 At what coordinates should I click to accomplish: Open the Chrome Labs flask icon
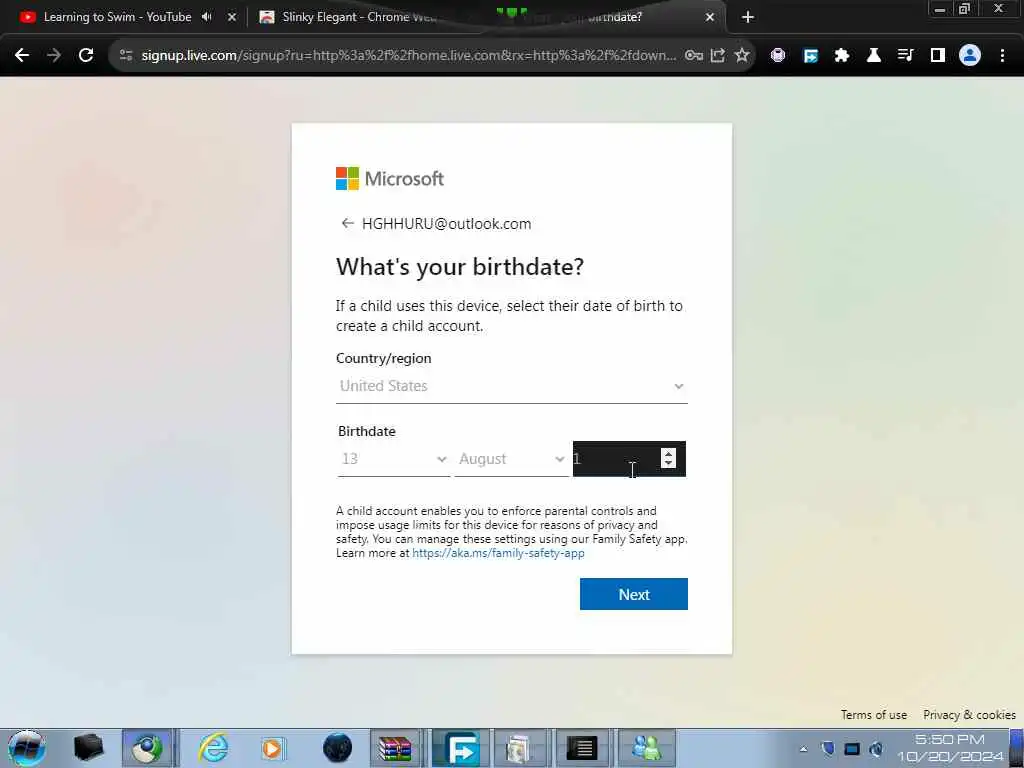pyautogui.click(x=874, y=56)
